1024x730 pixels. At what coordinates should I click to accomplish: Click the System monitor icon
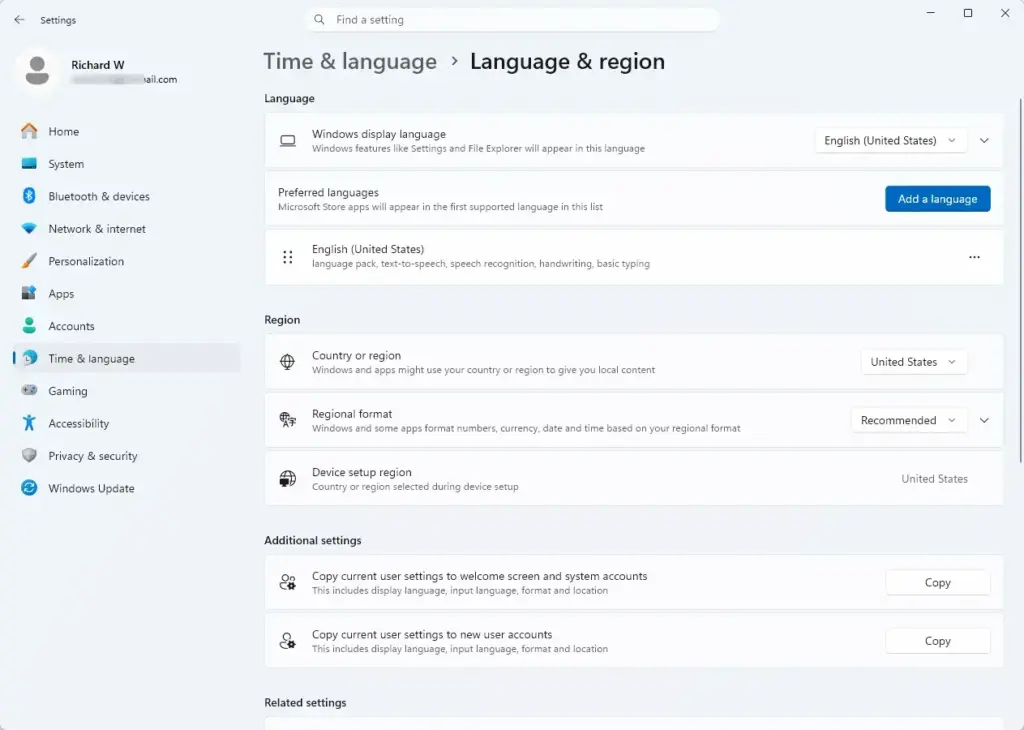[29, 164]
